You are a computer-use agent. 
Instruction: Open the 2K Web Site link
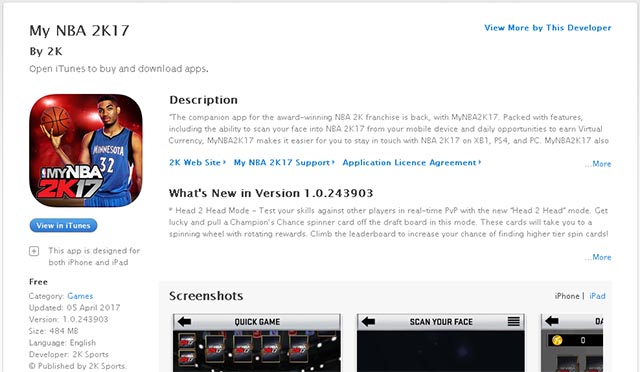tap(198, 163)
